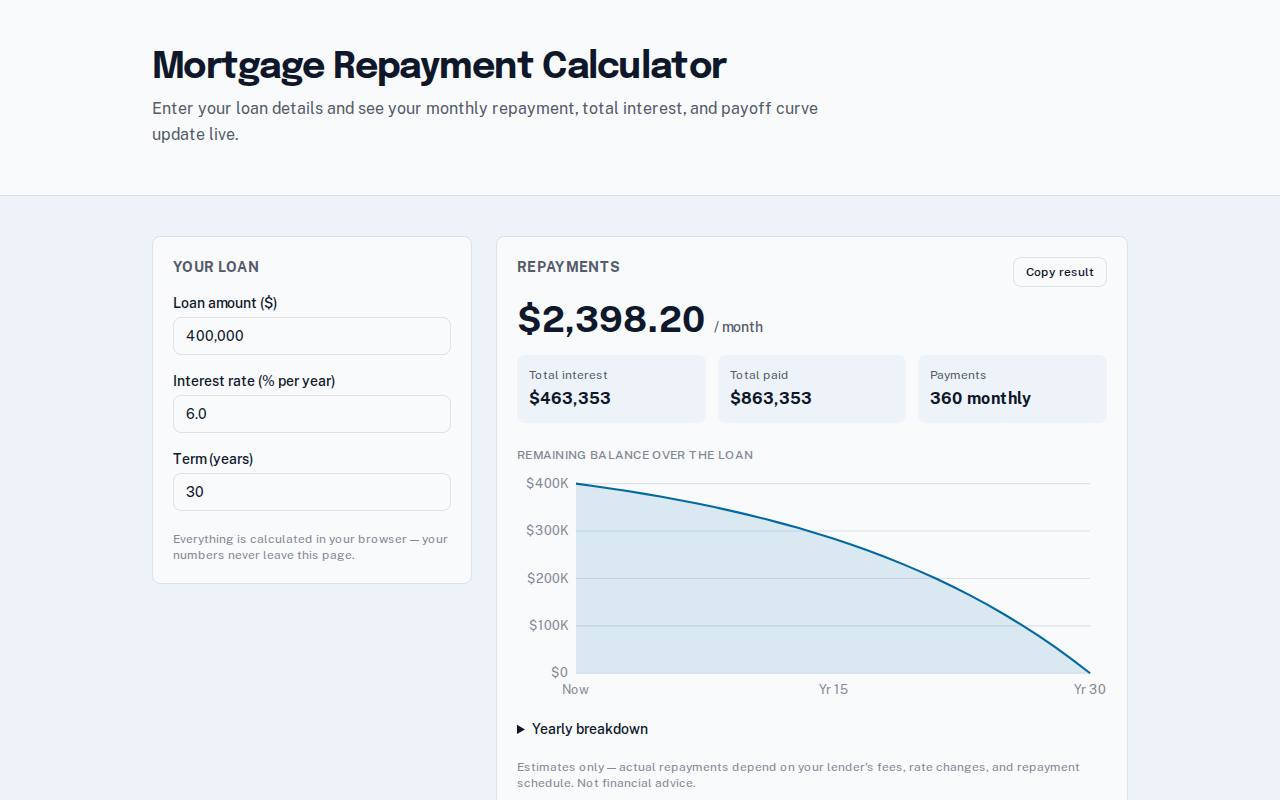1280x800 pixels.
Task: Click the Yr 15 chart axis label
Action: click(x=833, y=689)
